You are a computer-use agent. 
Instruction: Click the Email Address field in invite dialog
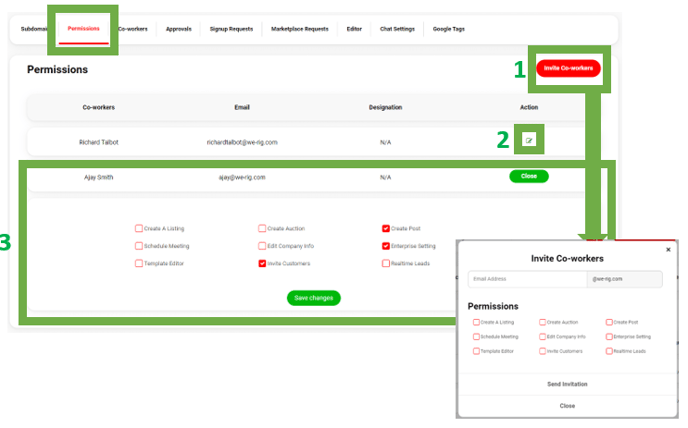(x=522, y=280)
